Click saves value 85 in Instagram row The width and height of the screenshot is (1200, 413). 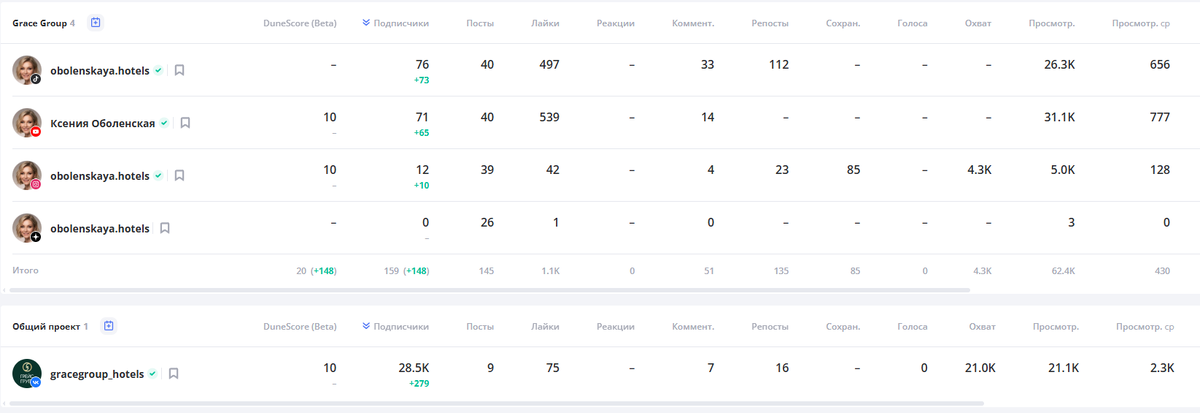(x=853, y=170)
